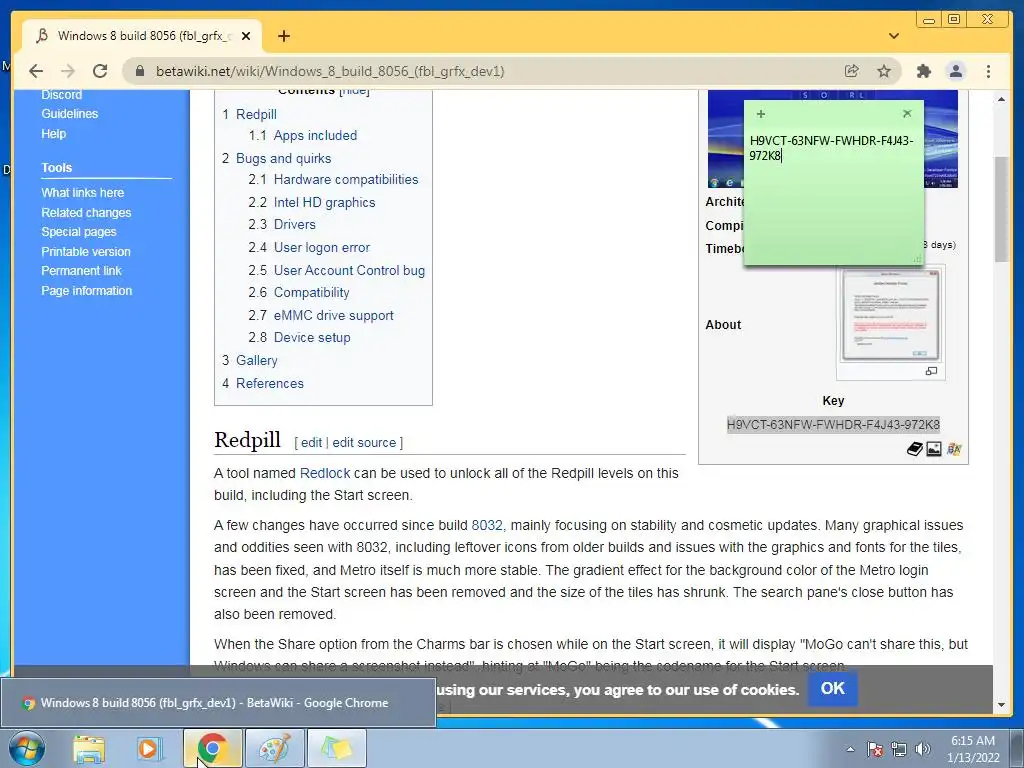Screen dimensions: 1024x768
Task: Click the page's vertical scrollbar thumb
Action: (1001, 209)
